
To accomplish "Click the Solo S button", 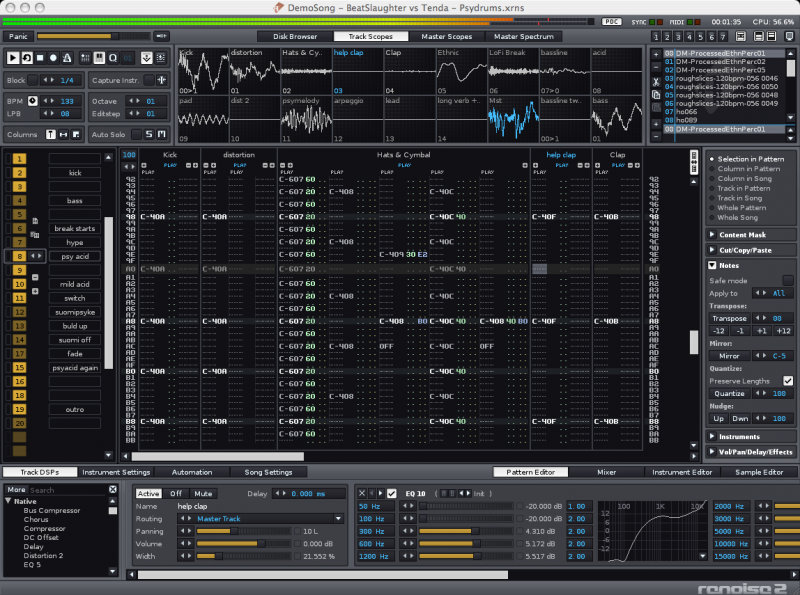I will point(149,134).
